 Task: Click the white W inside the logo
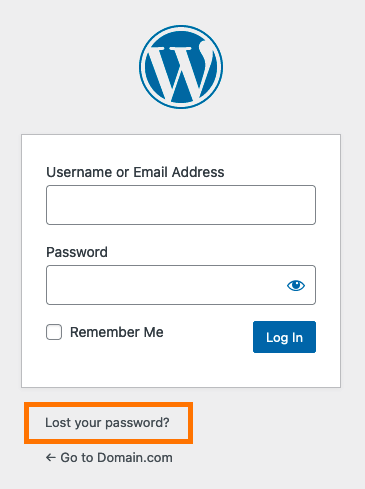[x=181, y=71]
